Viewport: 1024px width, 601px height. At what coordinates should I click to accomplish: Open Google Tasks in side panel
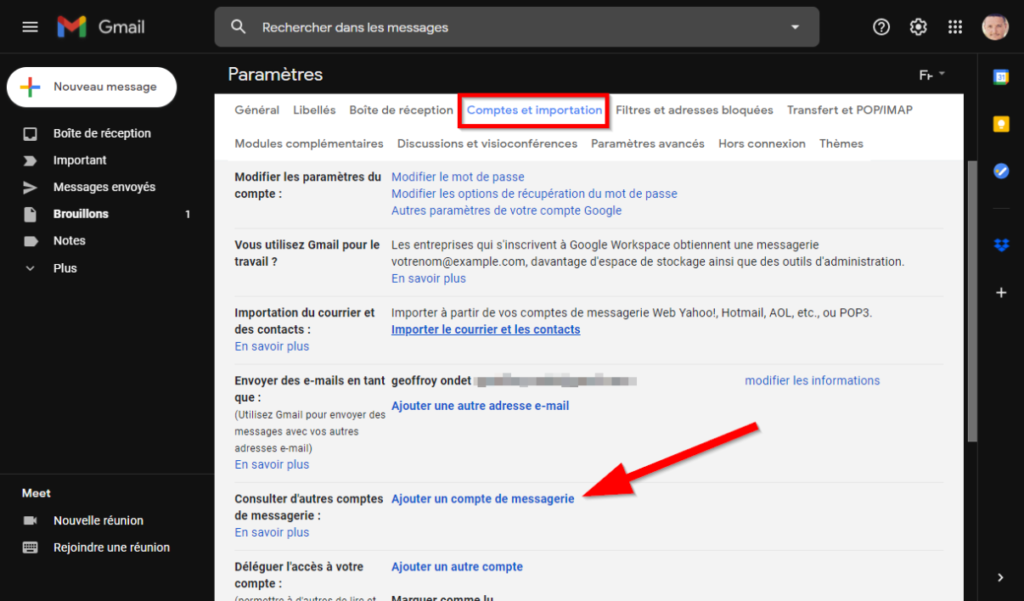(x=1001, y=171)
